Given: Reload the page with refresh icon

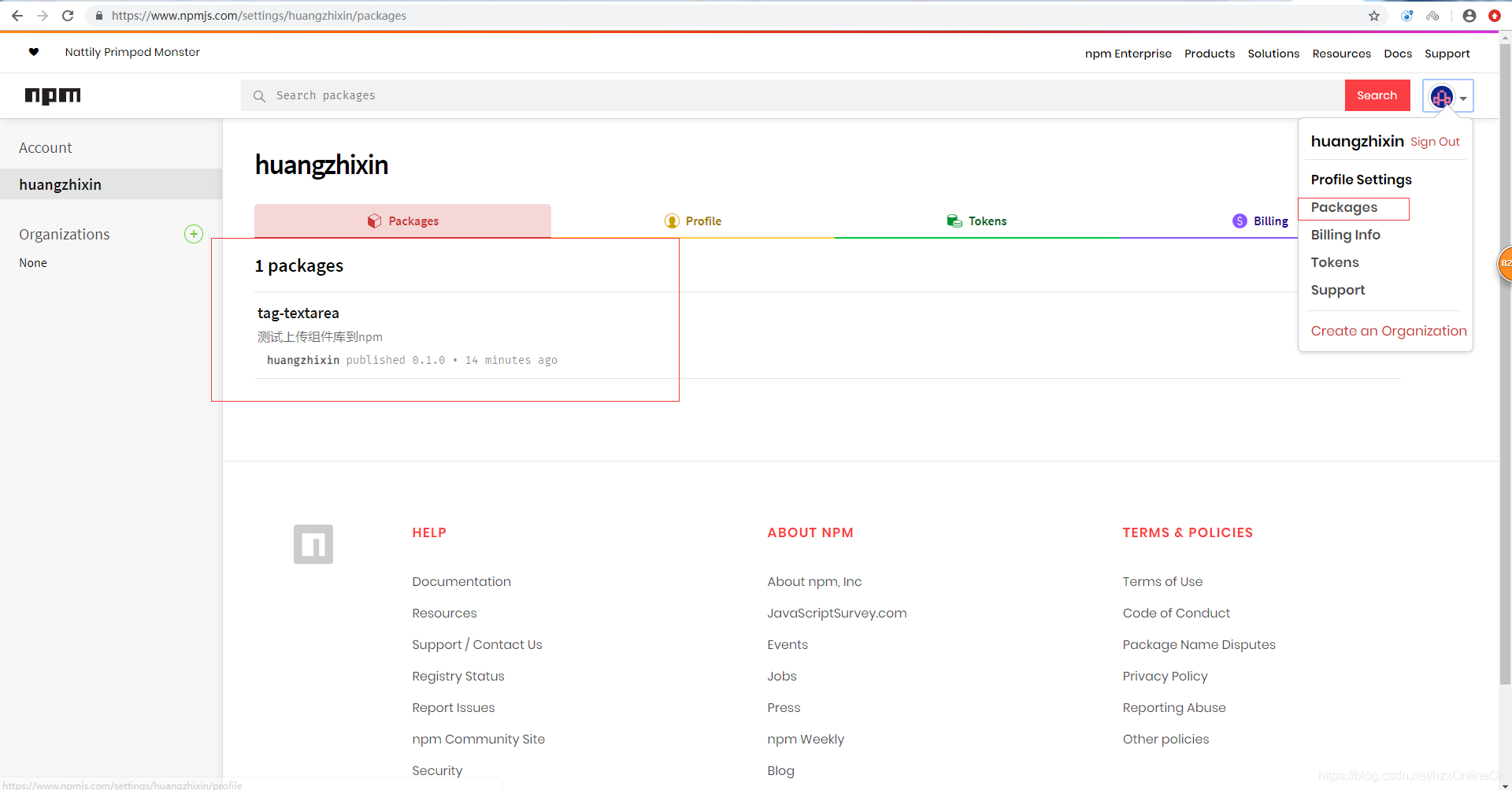Looking at the screenshot, I should (x=68, y=16).
